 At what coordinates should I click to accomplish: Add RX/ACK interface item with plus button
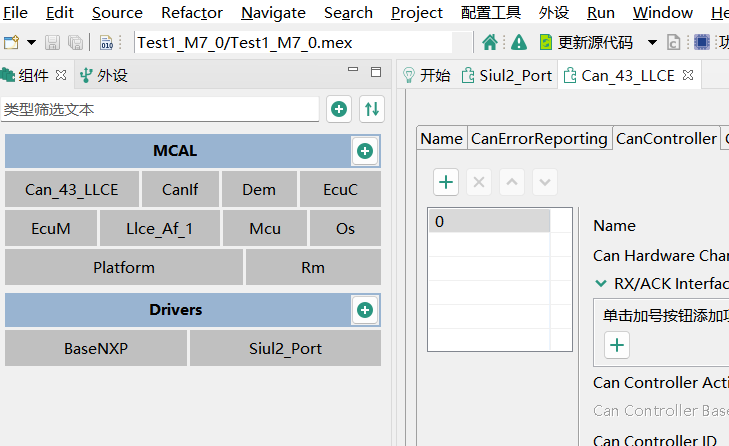tap(617, 345)
